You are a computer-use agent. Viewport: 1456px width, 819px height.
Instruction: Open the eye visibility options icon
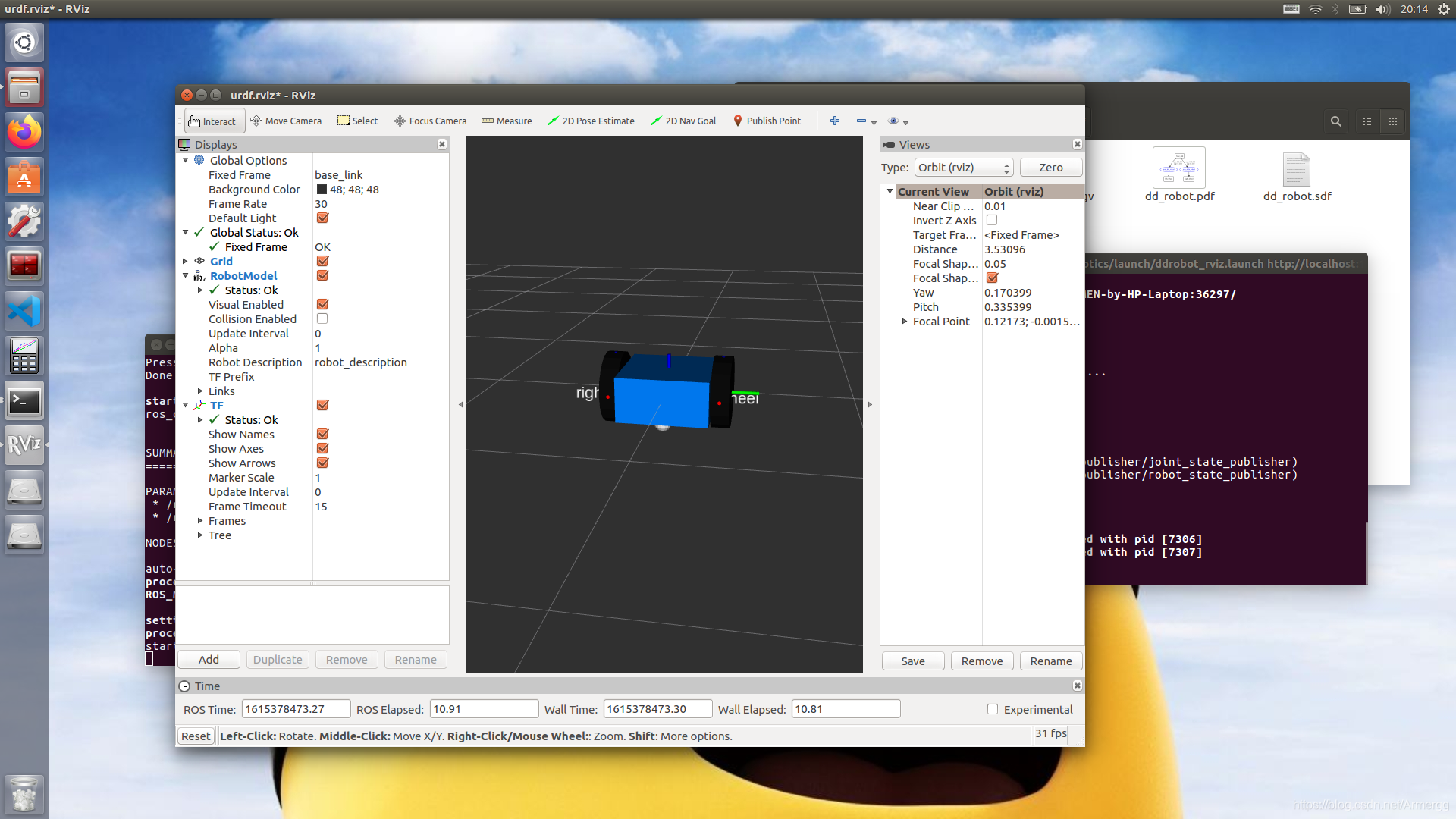click(x=893, y=121)
